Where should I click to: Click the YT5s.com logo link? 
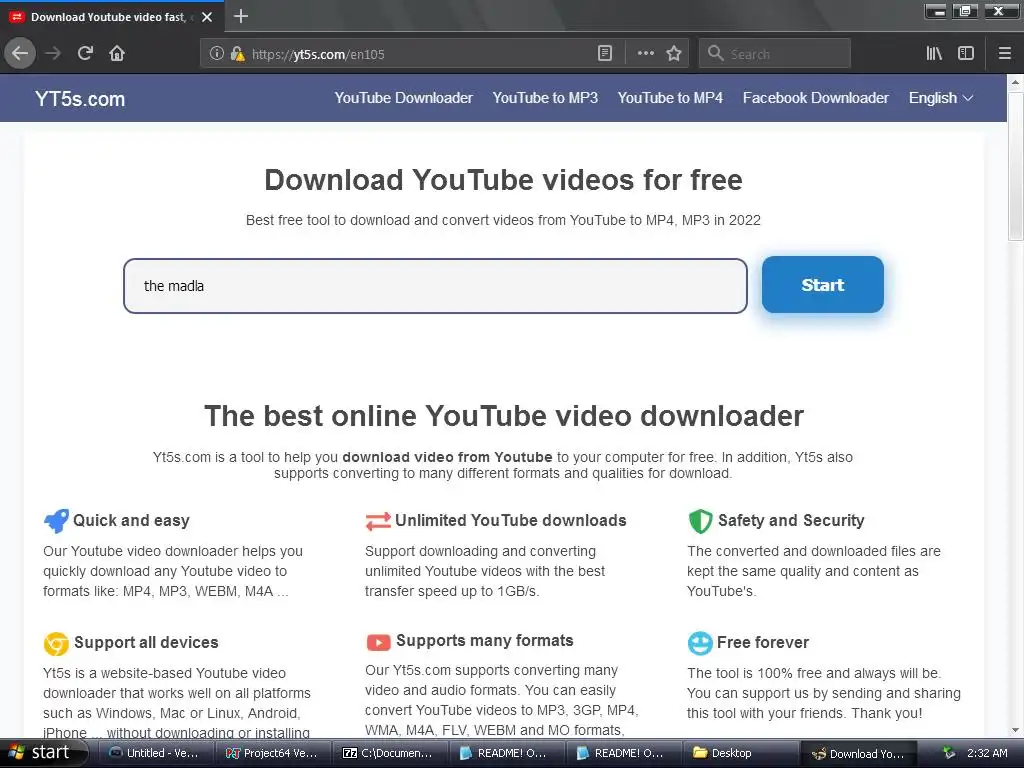(80, 99)
